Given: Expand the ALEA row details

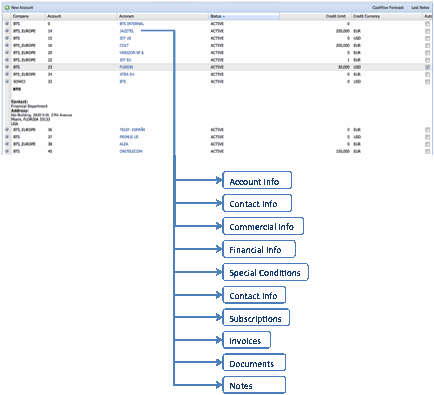Looking at the screenshot, I should coord(7,144).
